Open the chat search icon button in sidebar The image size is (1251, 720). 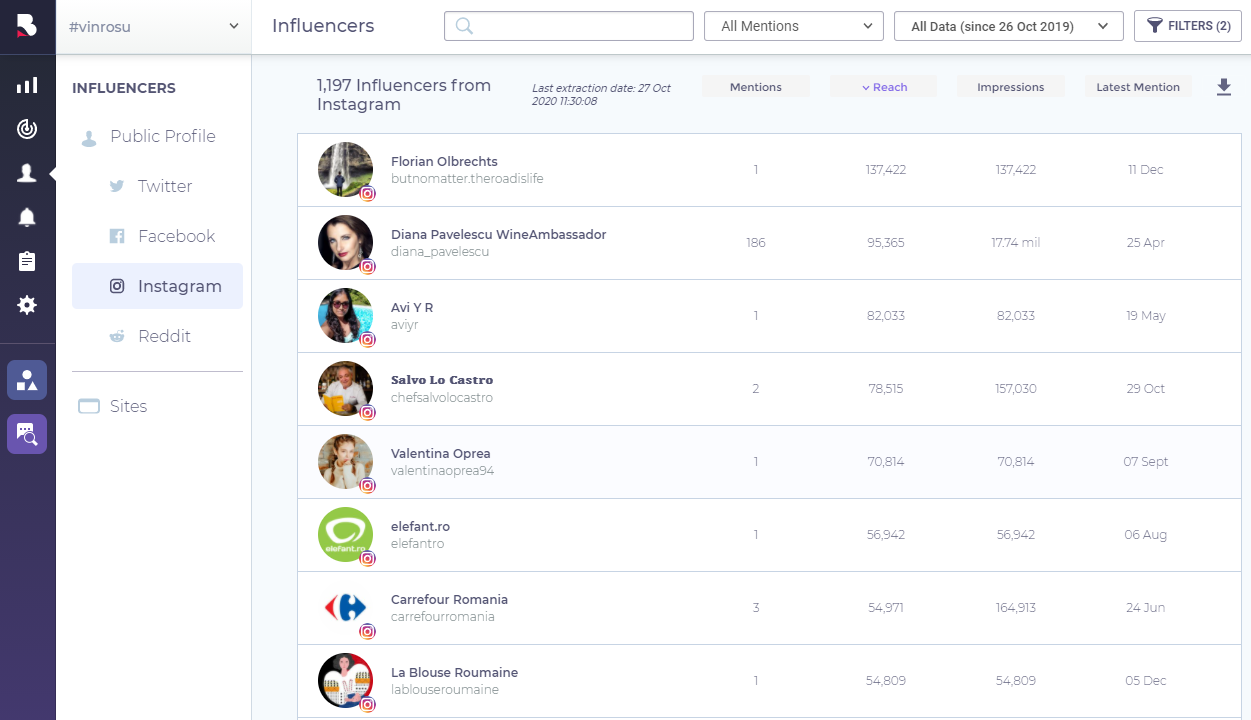[27, 434]
